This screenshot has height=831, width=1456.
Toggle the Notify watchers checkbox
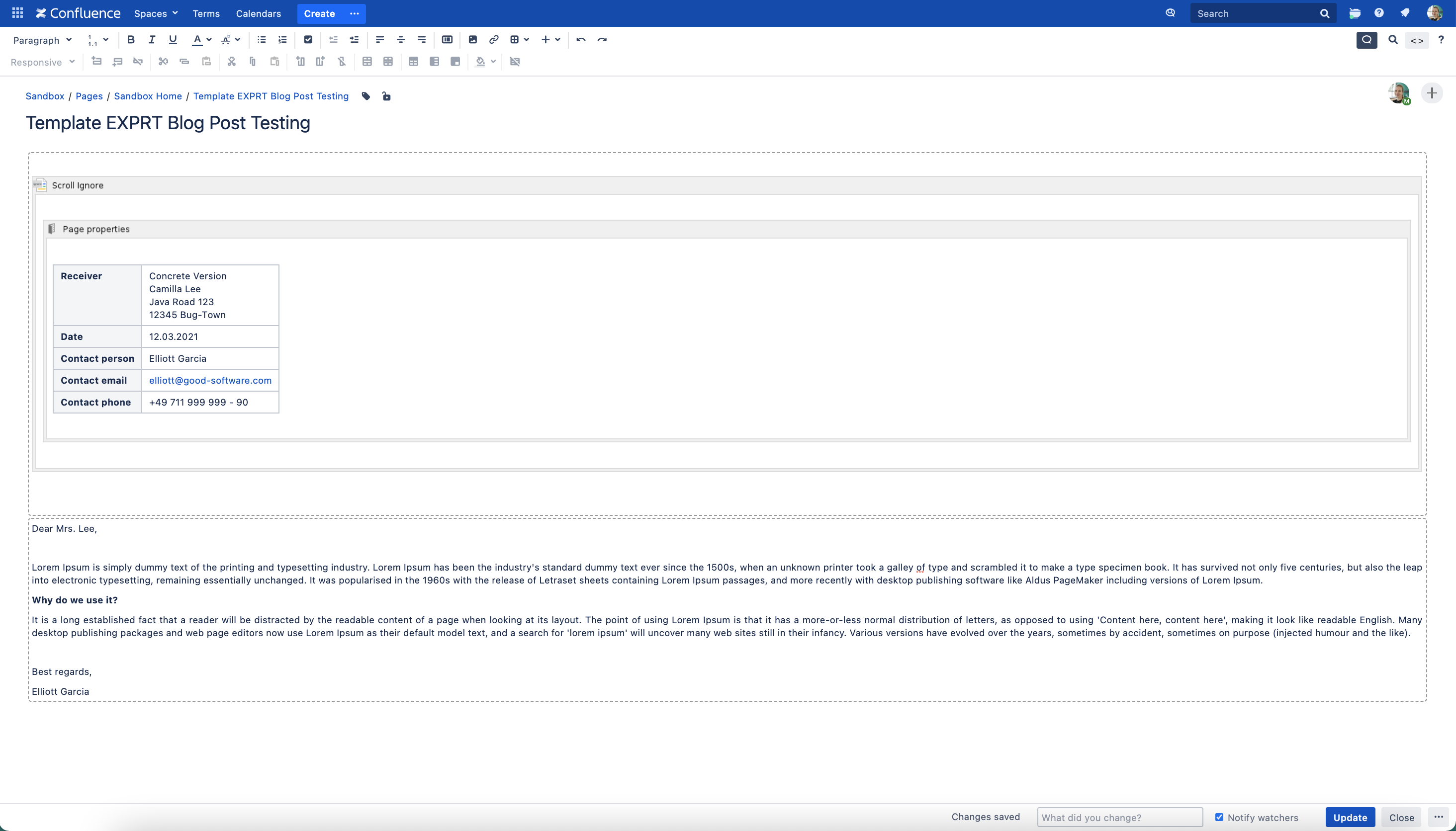[1219, 817]
